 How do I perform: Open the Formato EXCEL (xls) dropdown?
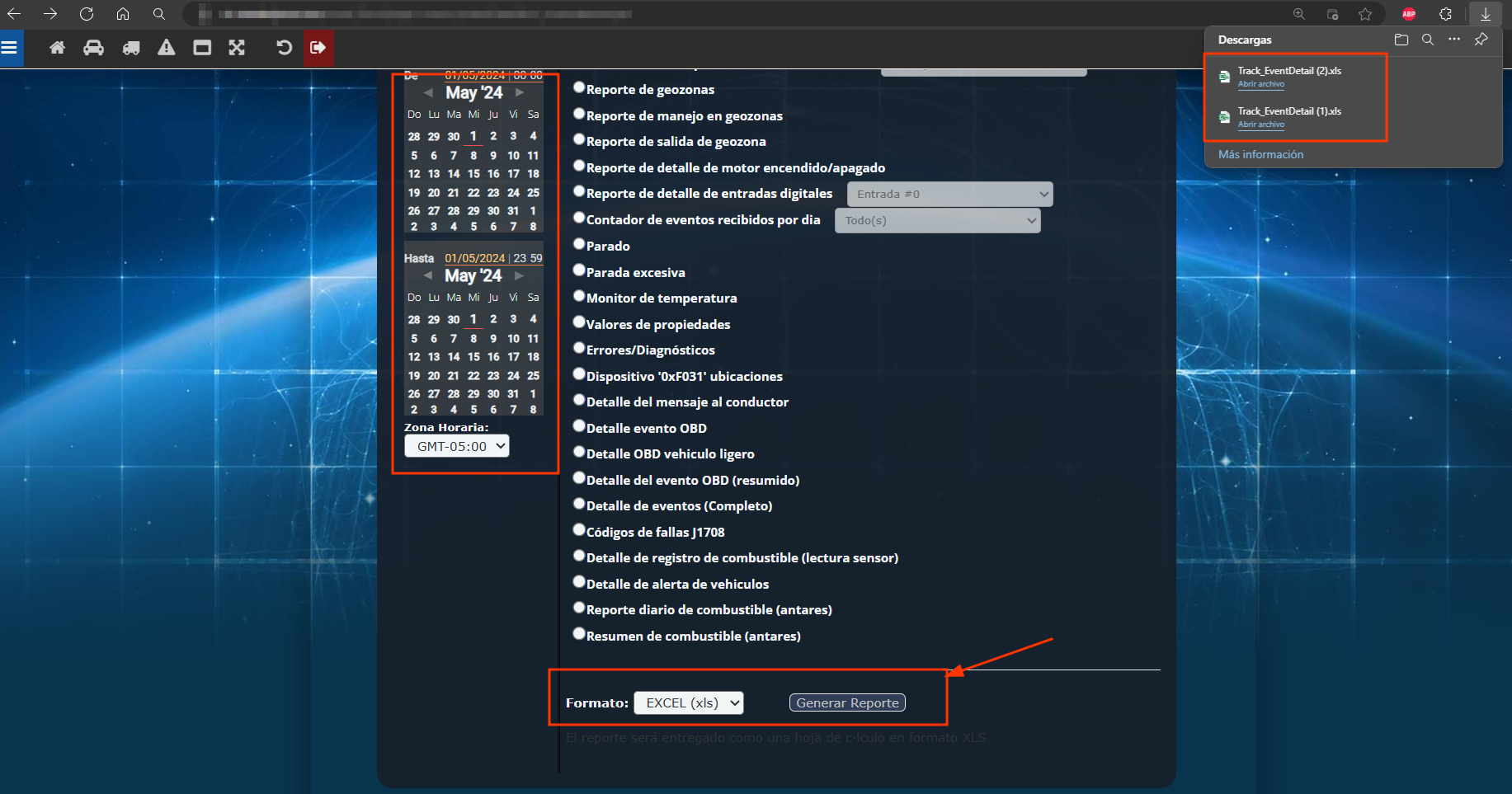coord(688,702)
